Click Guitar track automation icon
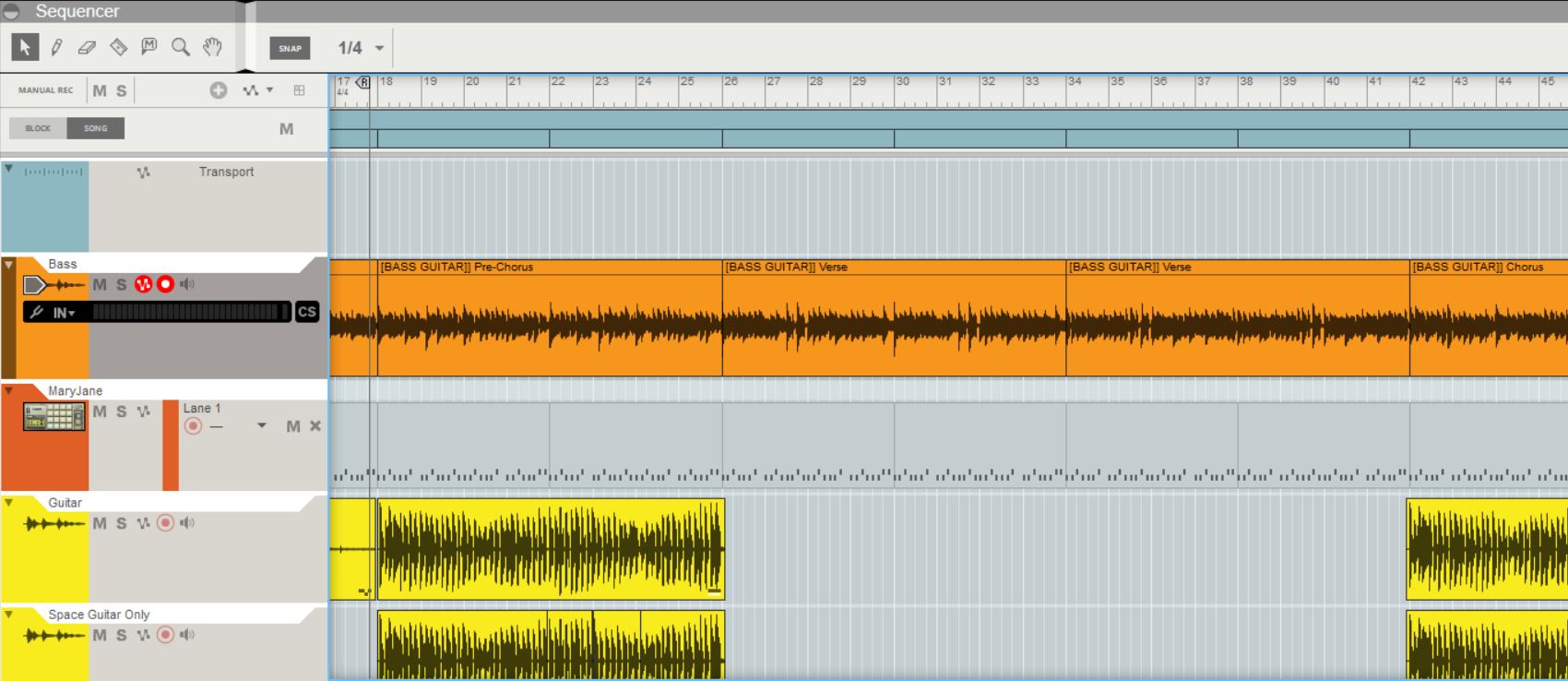 point(143,523)
